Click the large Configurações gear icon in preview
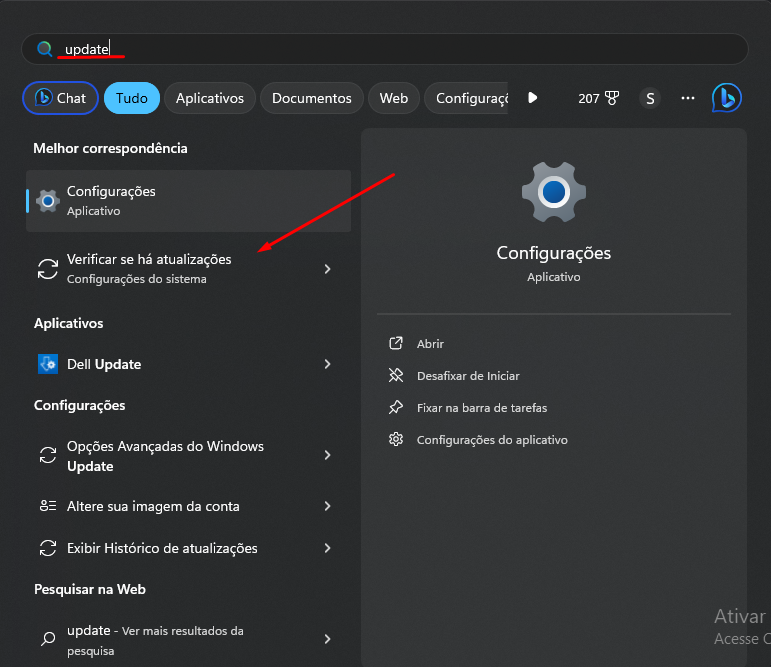This screenshot has width=771, height=667. click(553, 192)
